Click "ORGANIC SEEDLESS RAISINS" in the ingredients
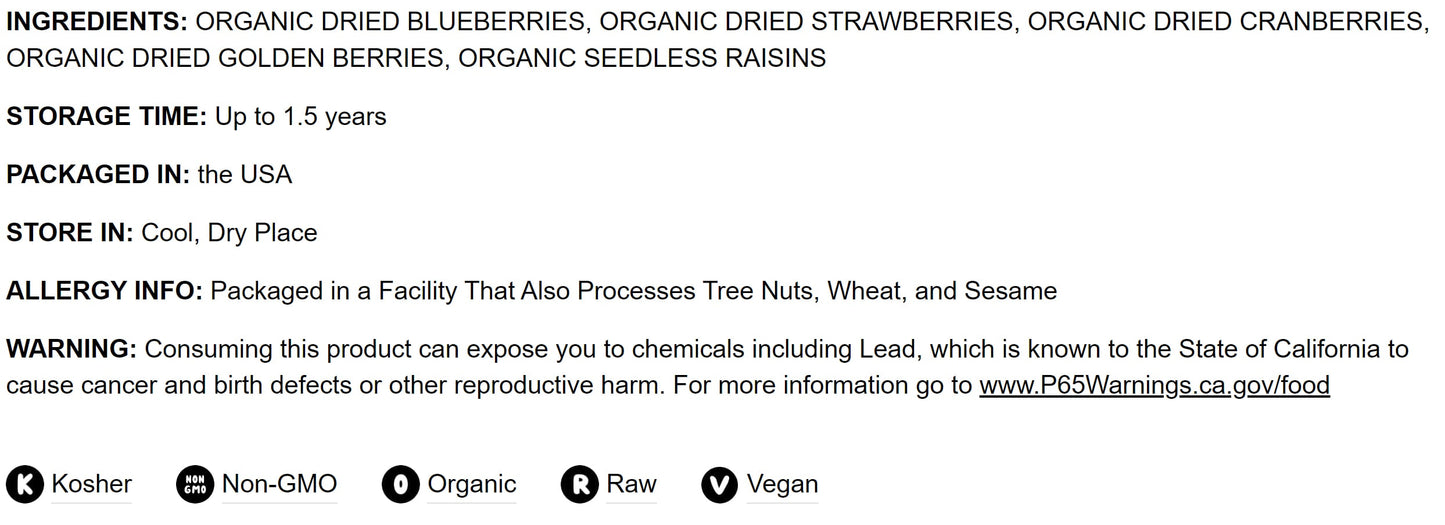1445x525 pixels. (x=642, y=58)
